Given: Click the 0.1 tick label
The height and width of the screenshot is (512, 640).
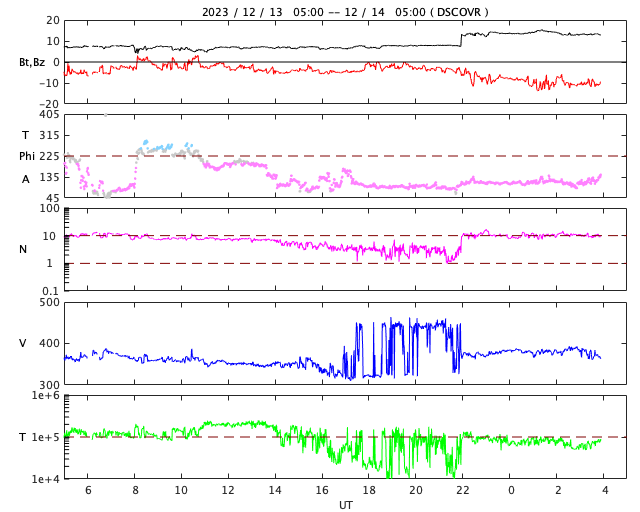Looking at the screenshot, I should (x=51, y=291).
